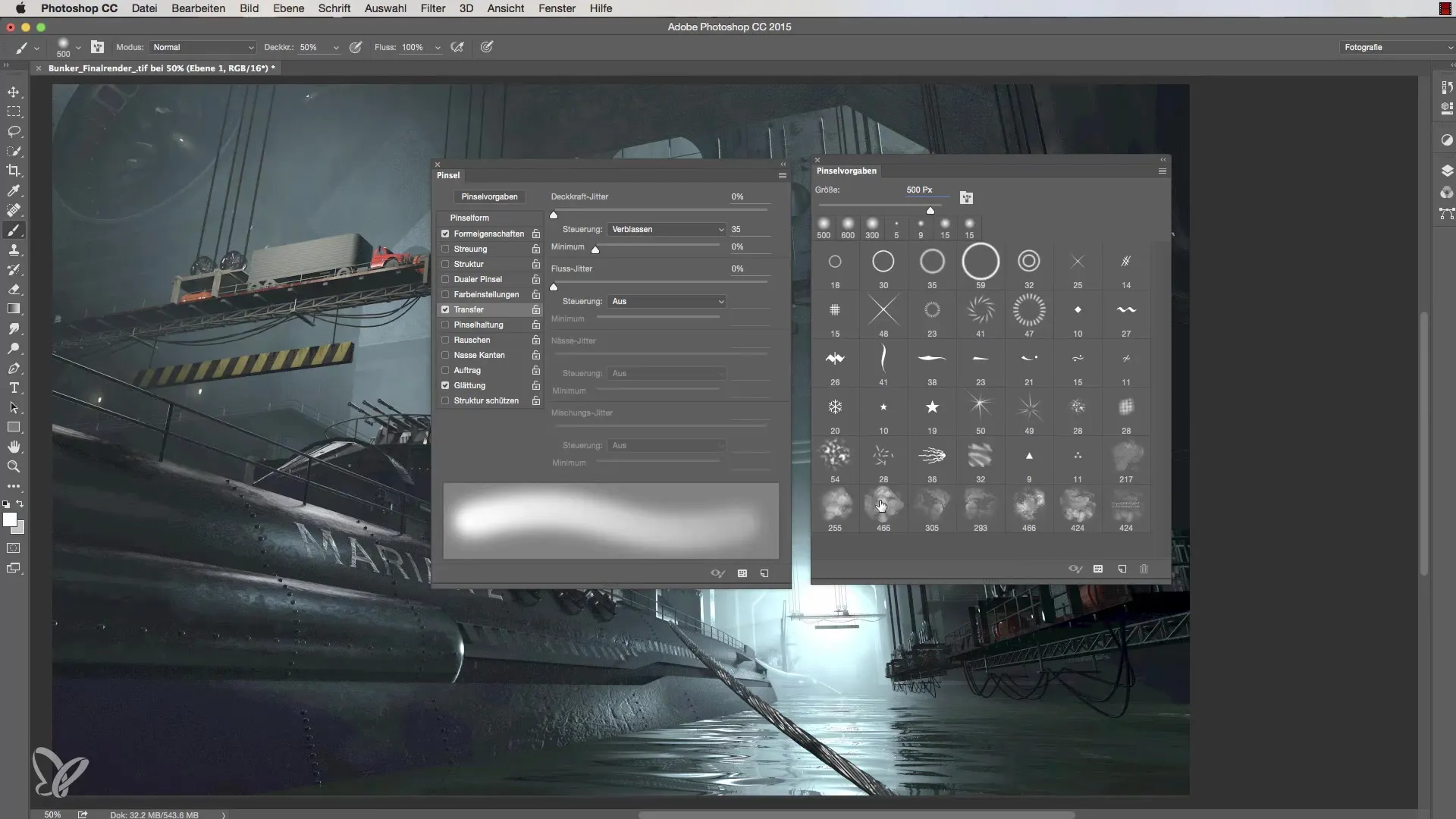Select the Eraser tool
The height and width of the screenshot is (819, 1456).
pos(14,289)
